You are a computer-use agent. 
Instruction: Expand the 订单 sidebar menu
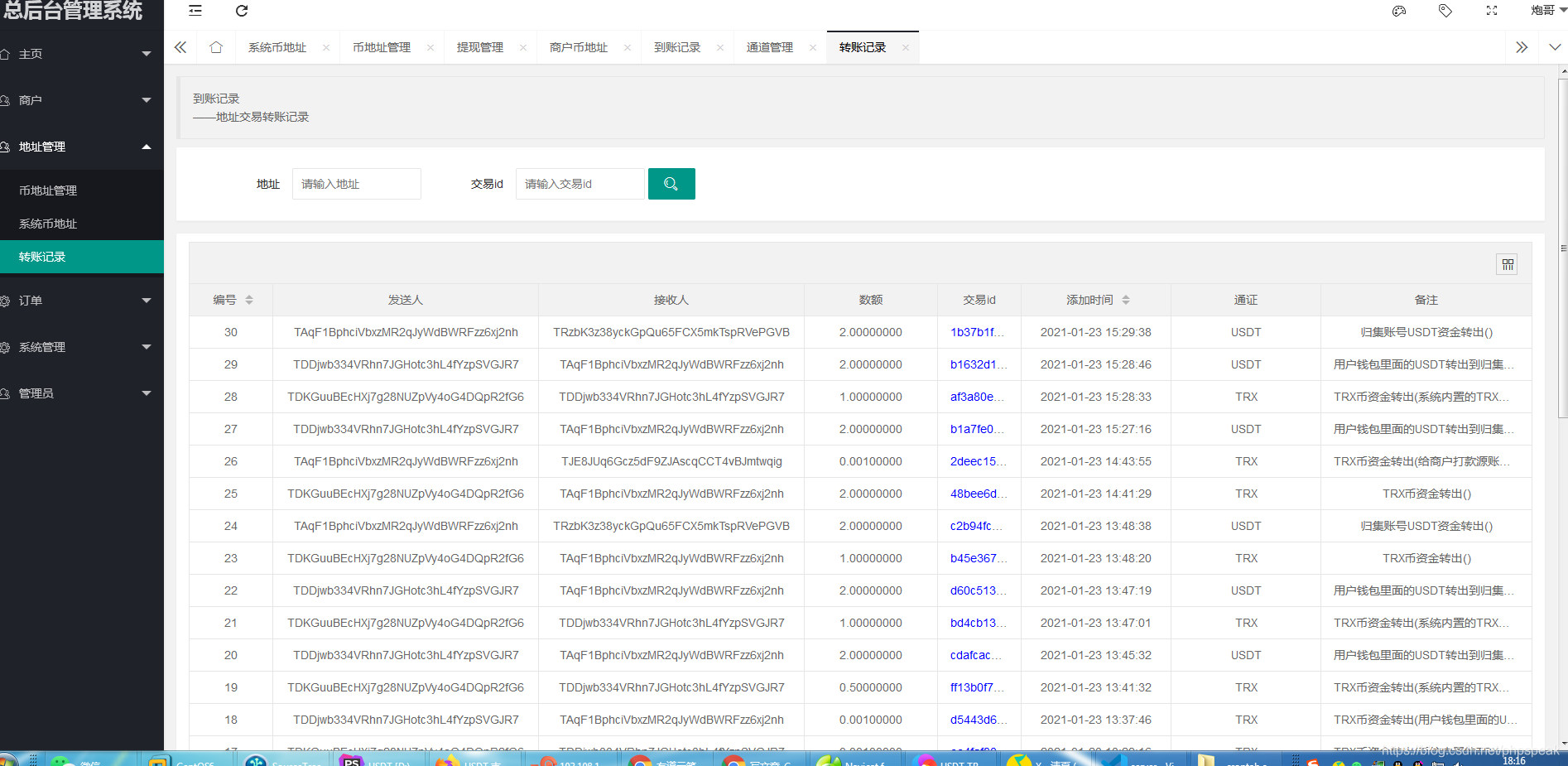tap(82, 301)
